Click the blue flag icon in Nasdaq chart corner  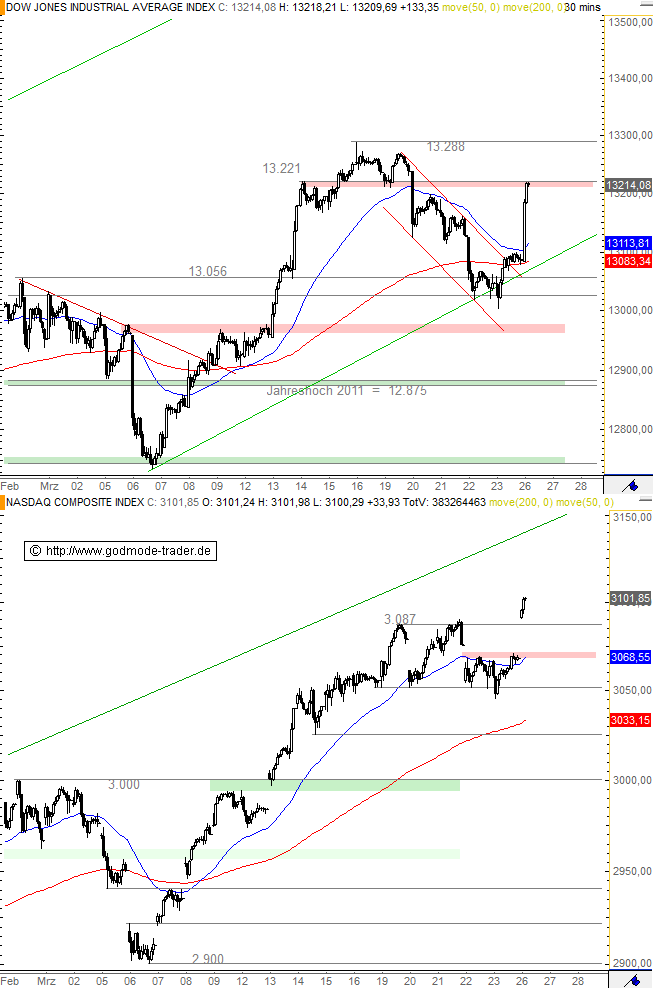coord(630,980)
